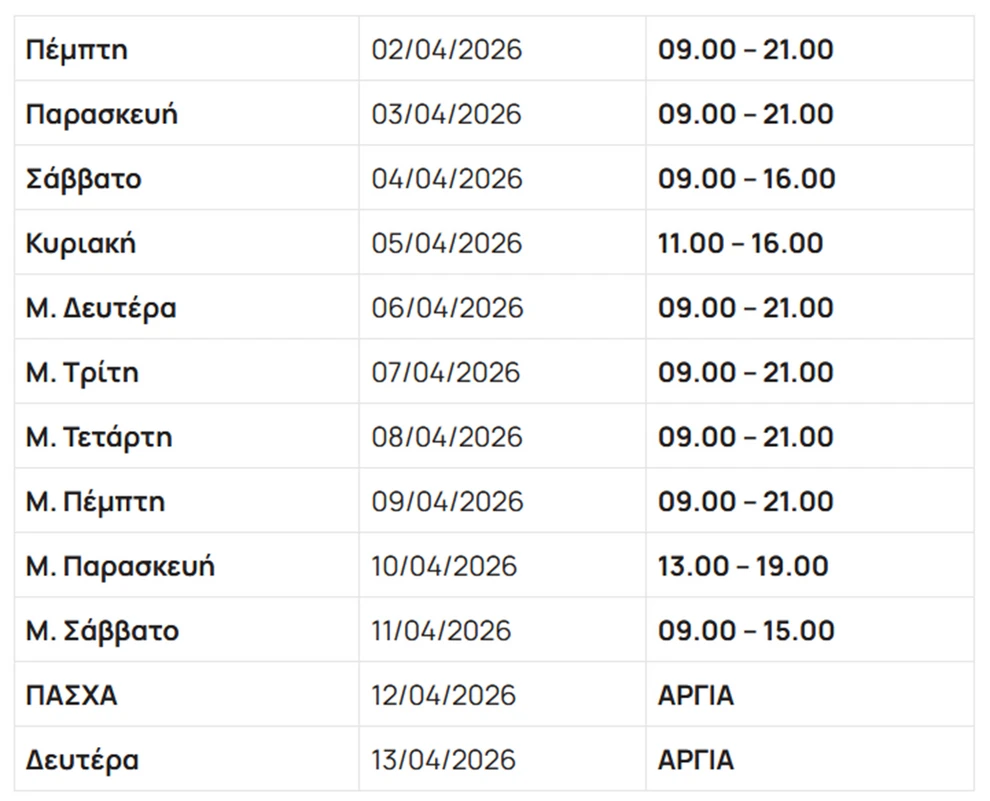The image size is (990, 801).
Task: Select the Κυριακή day cell
Action: 81,243
